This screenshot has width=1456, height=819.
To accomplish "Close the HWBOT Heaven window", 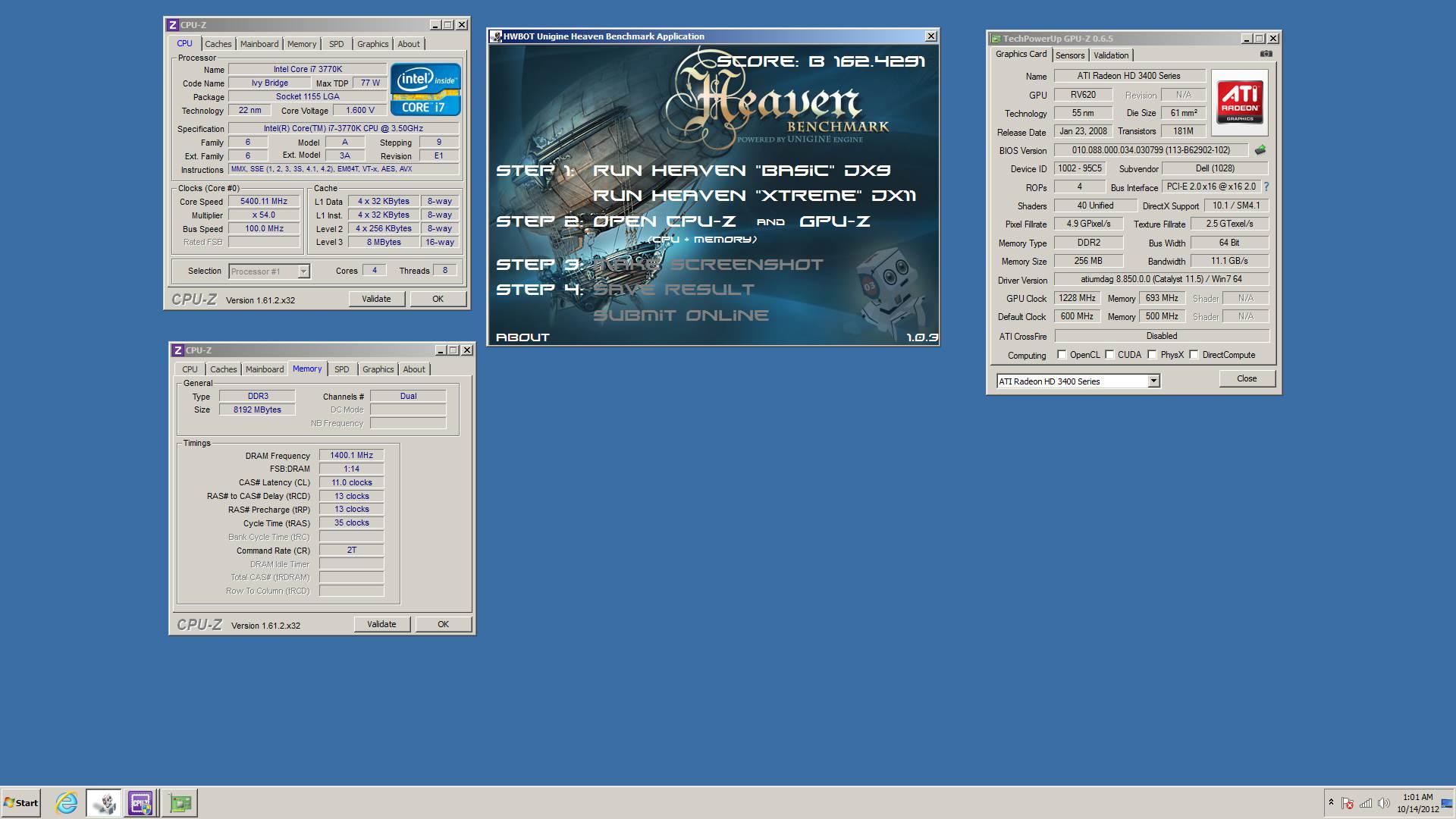I will tap(930, 36).
